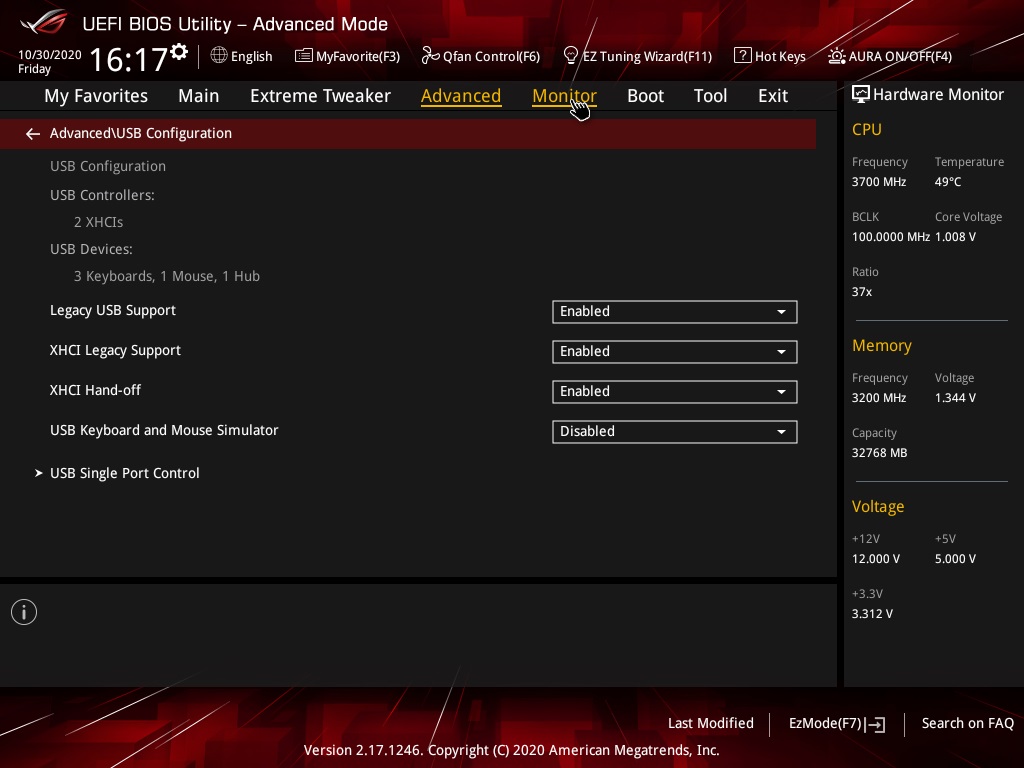Open the XHCI Legacy Support dropdown

click(x=674, y=351)
